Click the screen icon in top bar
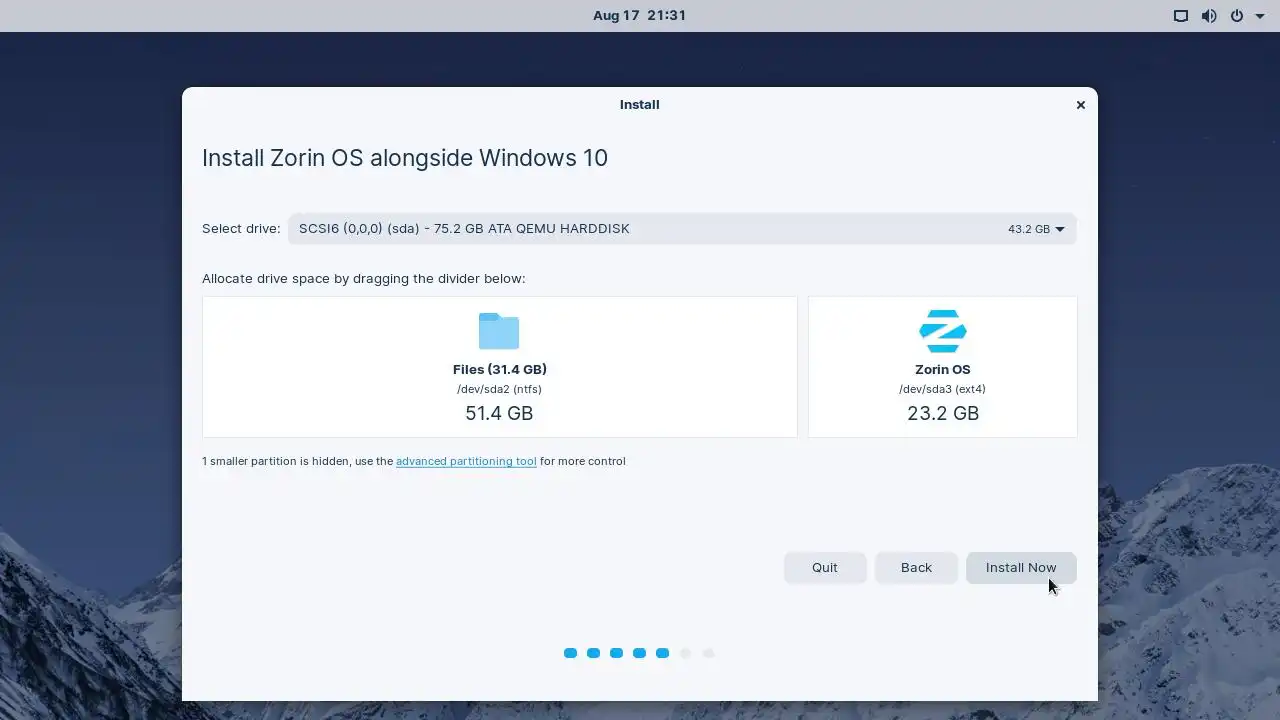 click(x=1181, y=16)
